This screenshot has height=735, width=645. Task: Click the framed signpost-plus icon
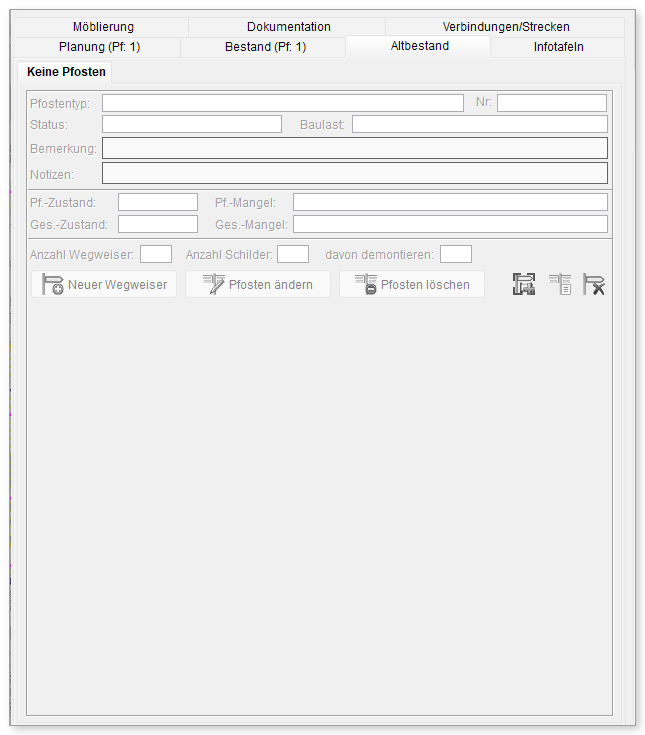point(524,284)
